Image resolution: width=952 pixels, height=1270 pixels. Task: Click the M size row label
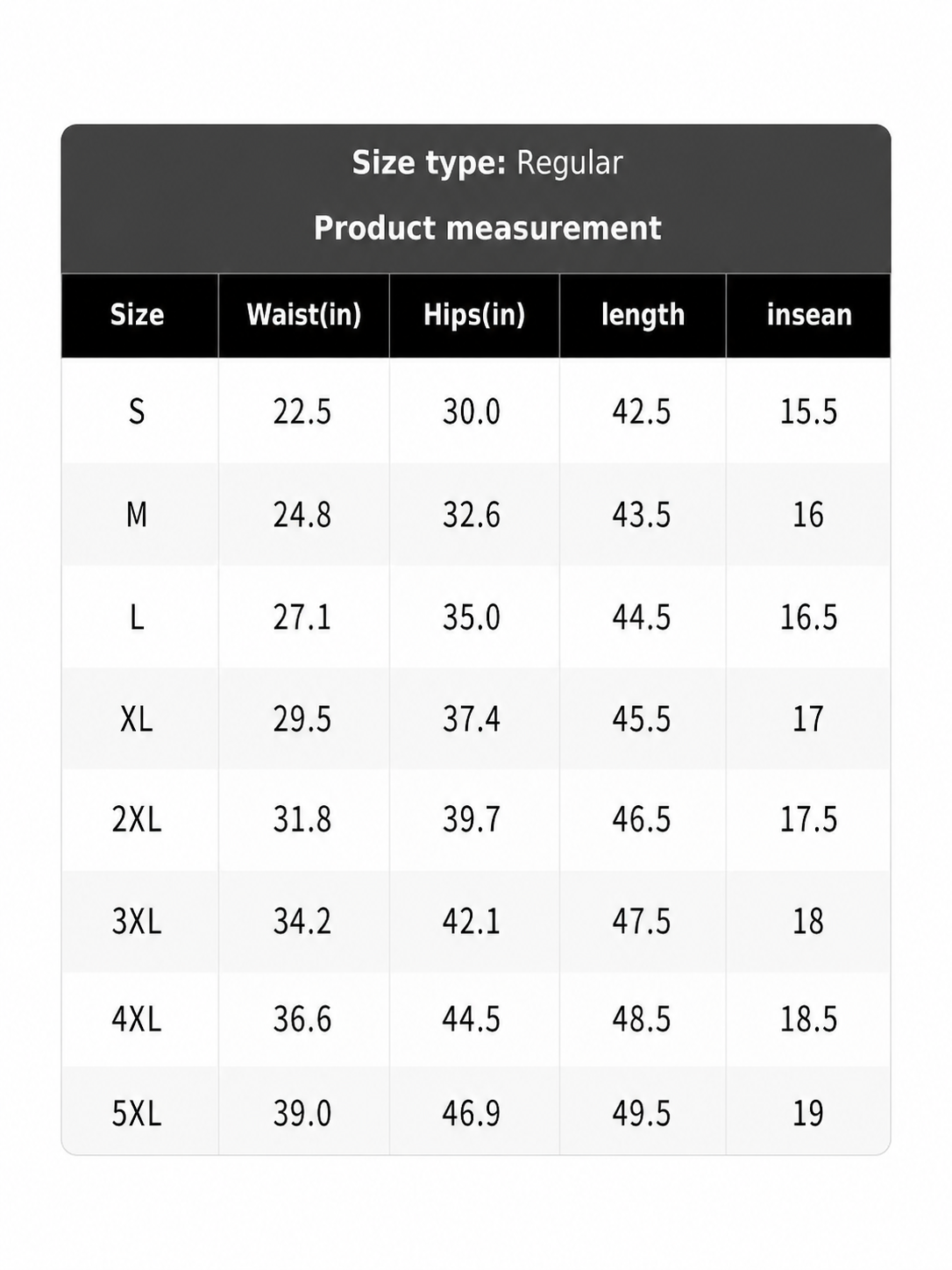137,515
